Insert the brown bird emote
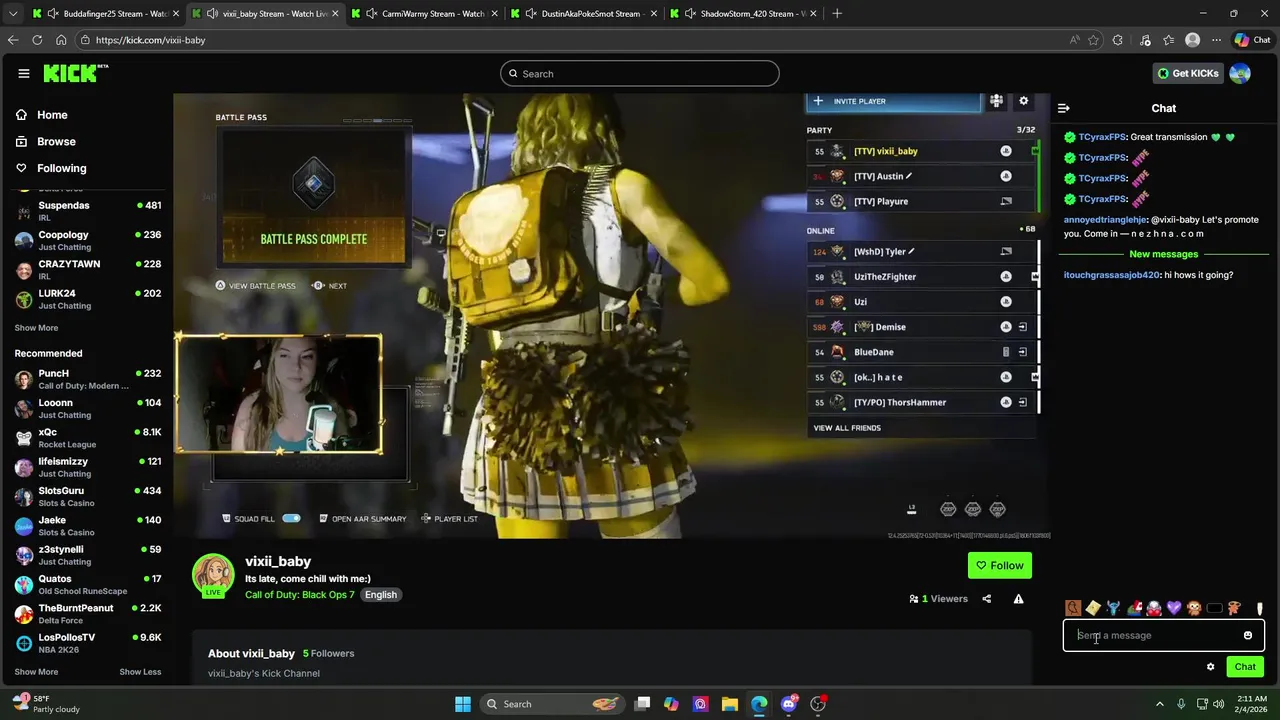 [x=1073, y=608]
